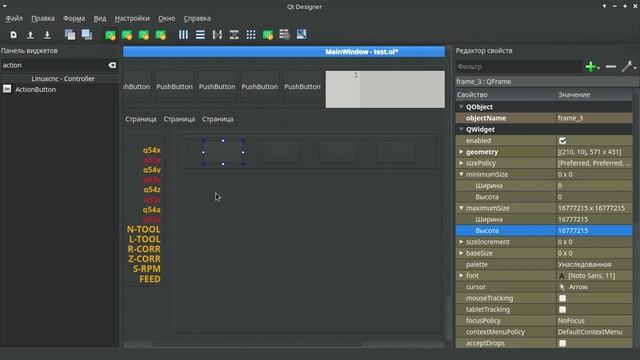Select the cursor property Arrow value
This screenshot has width=640, height=360.
594,287
